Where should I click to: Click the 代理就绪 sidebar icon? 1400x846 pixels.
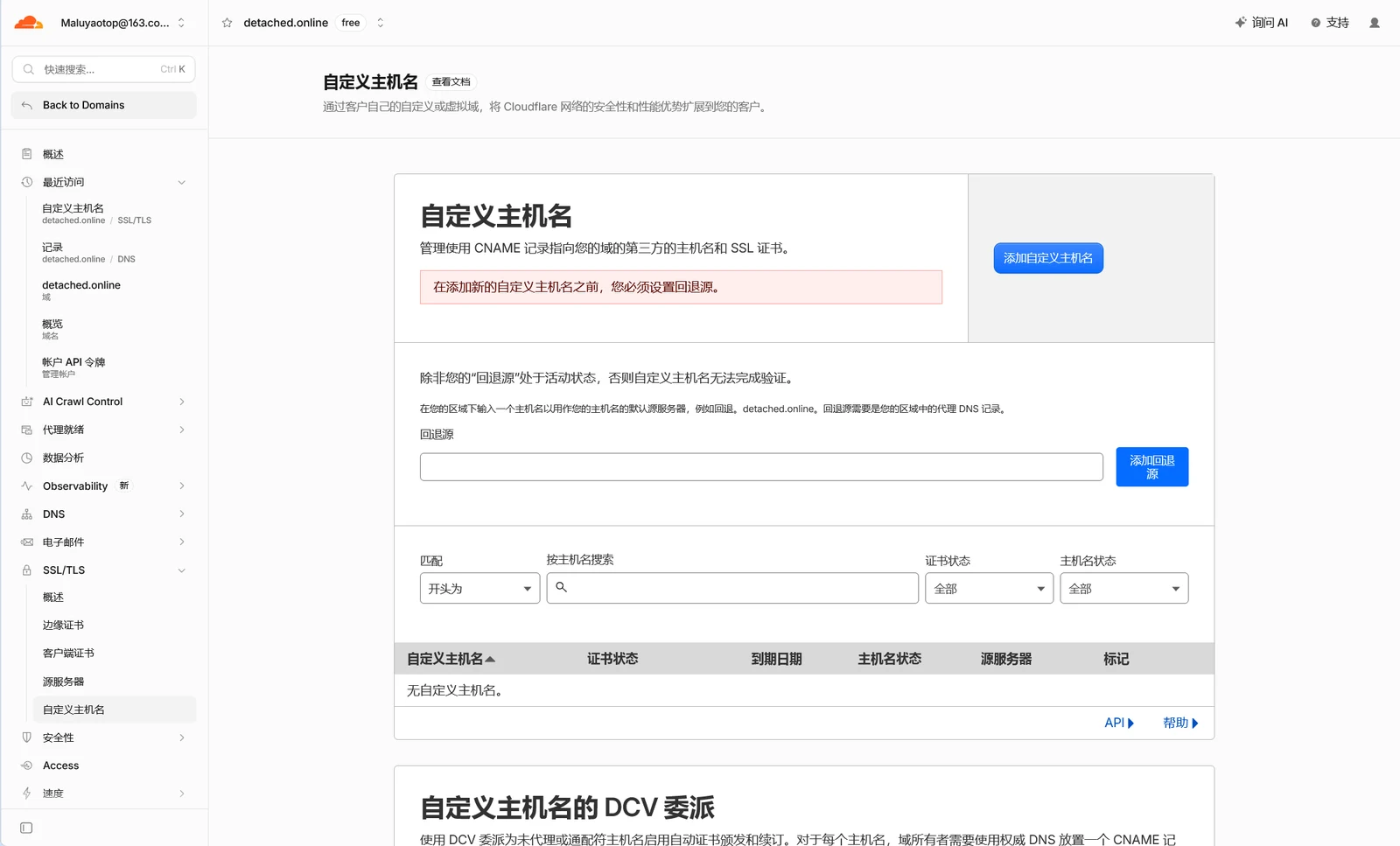click(x=26, y=430)
